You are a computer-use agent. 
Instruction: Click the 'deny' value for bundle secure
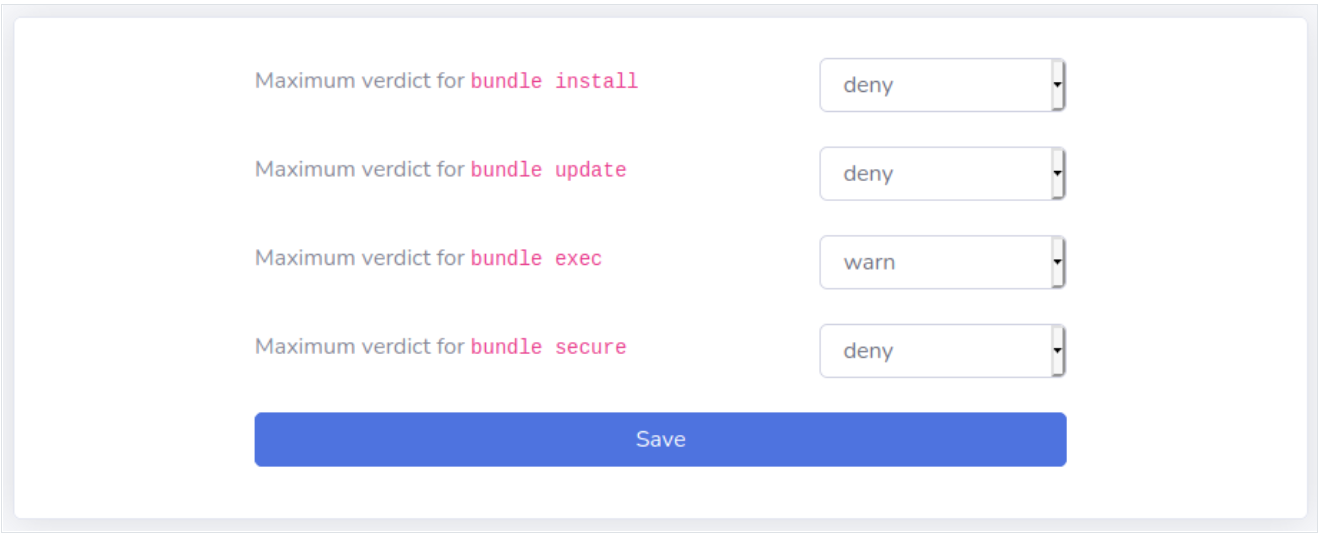click(x=868, y=351)
